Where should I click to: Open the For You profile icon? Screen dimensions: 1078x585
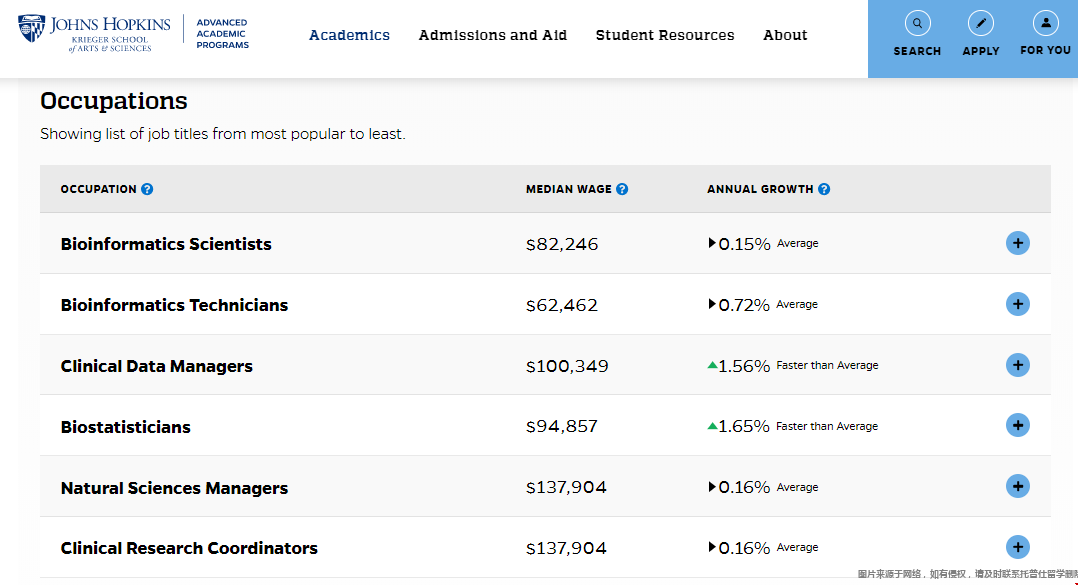[1045, 23]
